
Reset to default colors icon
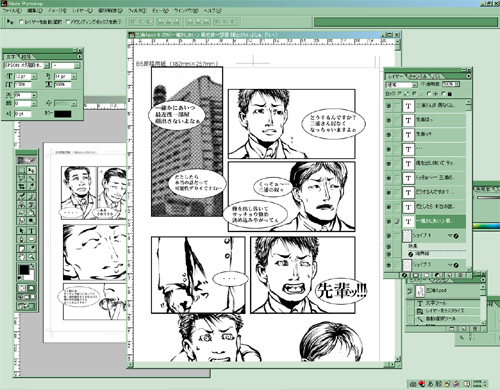coord(20,278)
